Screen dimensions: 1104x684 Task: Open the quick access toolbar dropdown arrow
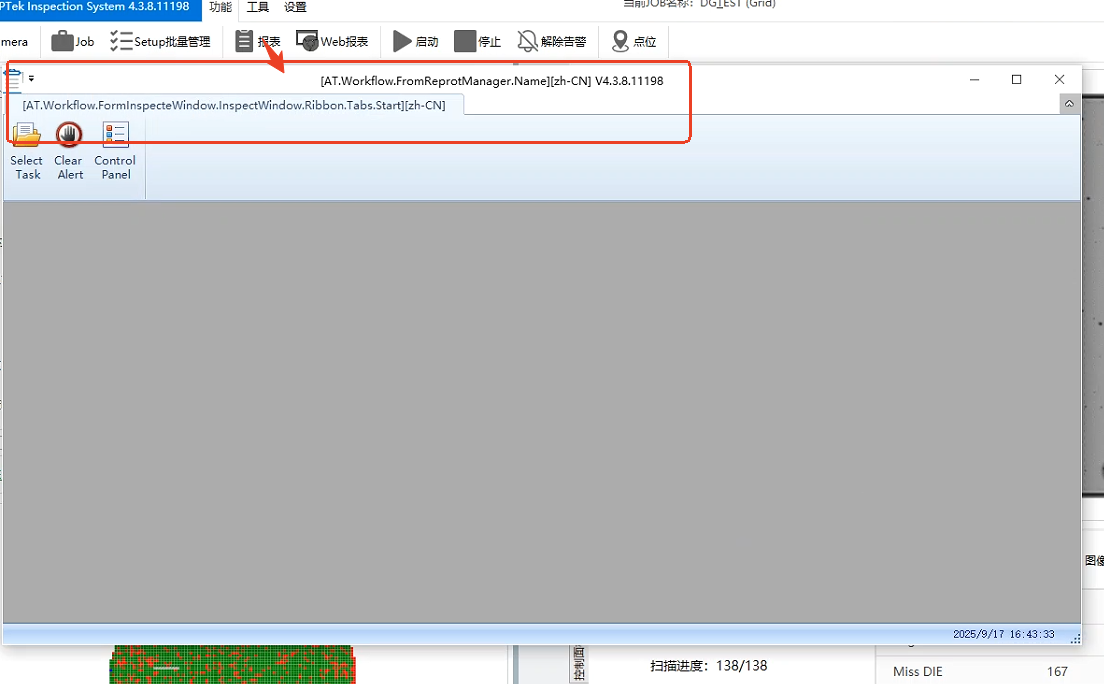coord(31,78)
